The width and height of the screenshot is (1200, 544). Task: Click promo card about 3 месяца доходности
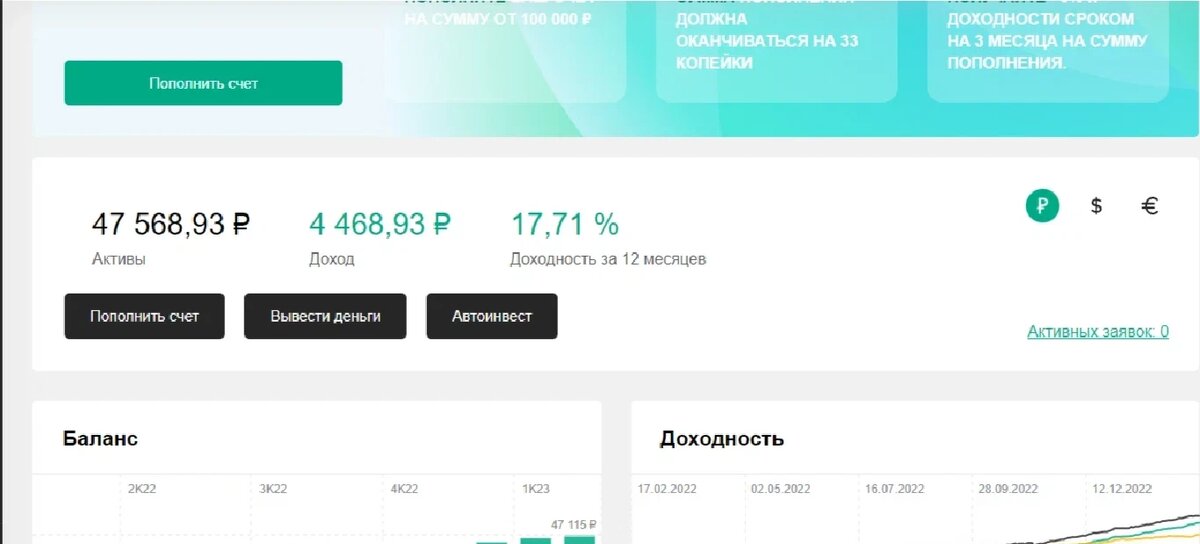[1048, 50]
